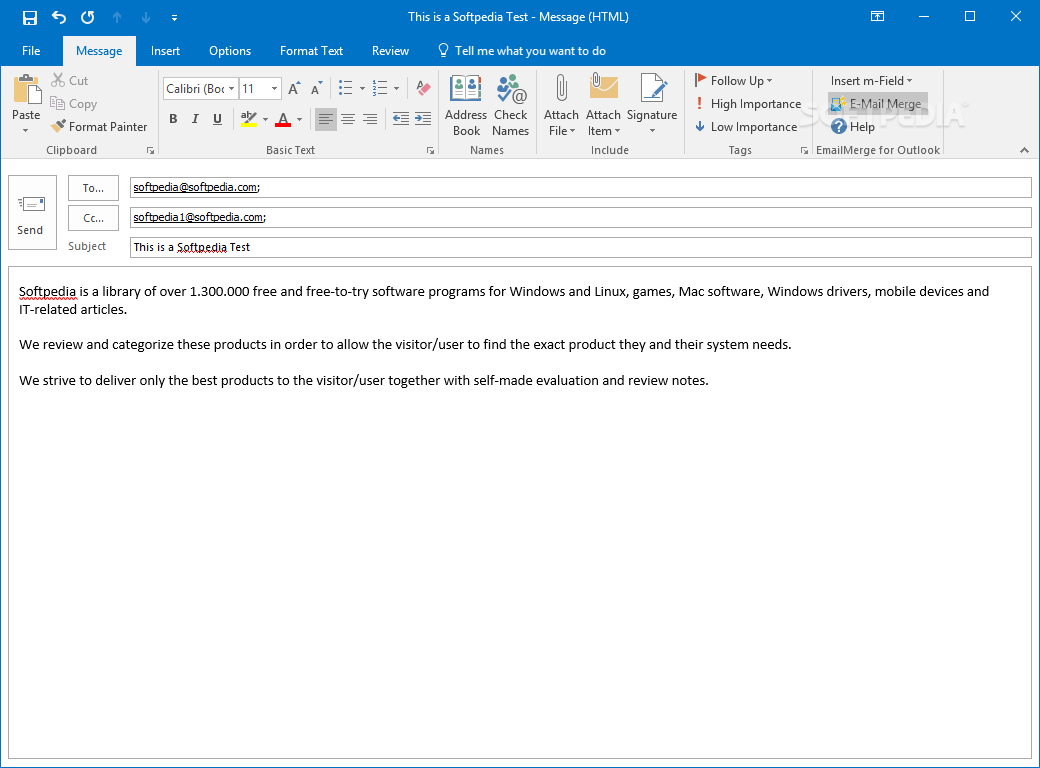Open Customize Quick Access Toolbar dropdown
The image size is (1040, 768).
(174, 18)
